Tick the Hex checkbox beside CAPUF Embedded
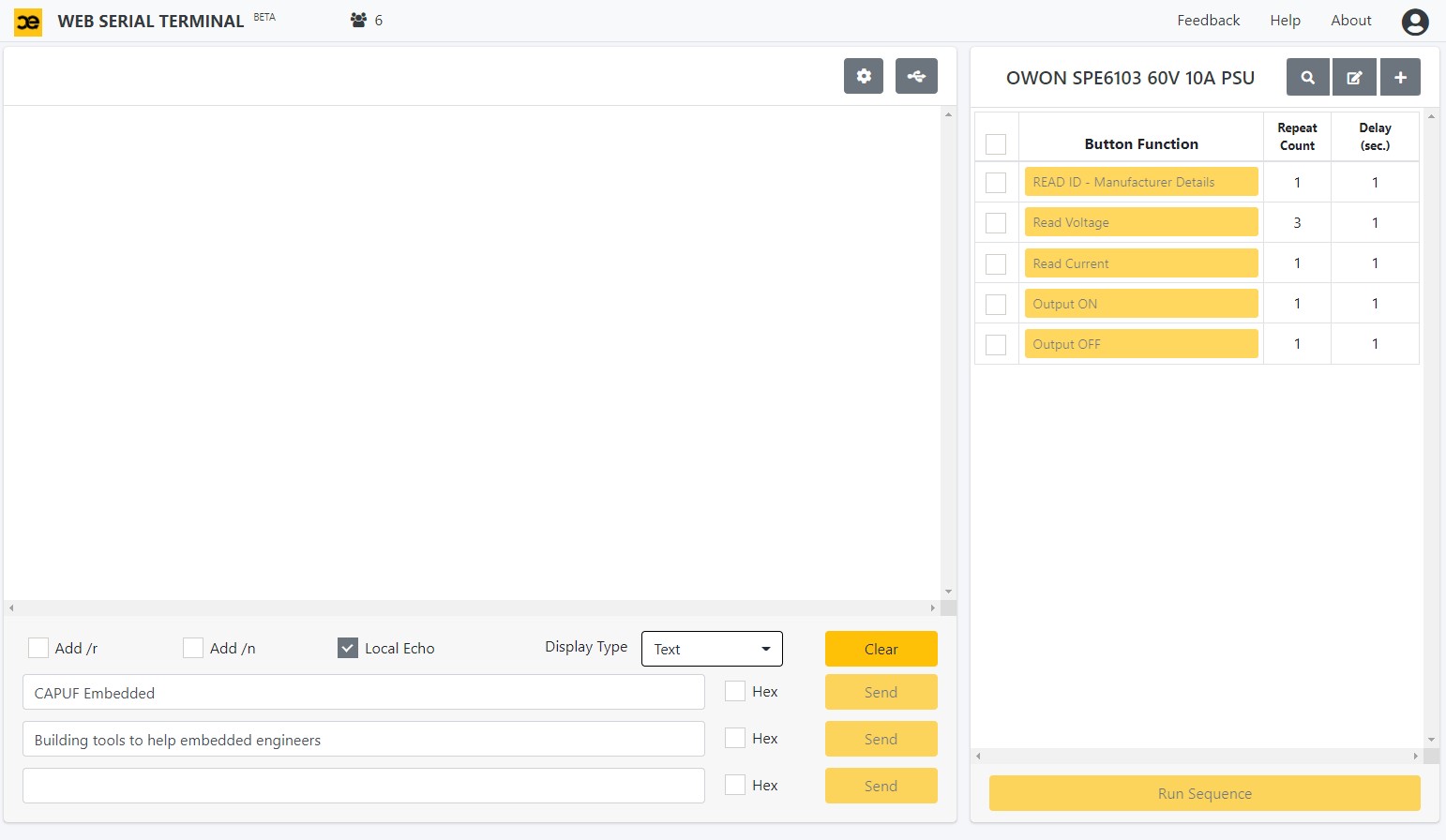 (735, 692)
